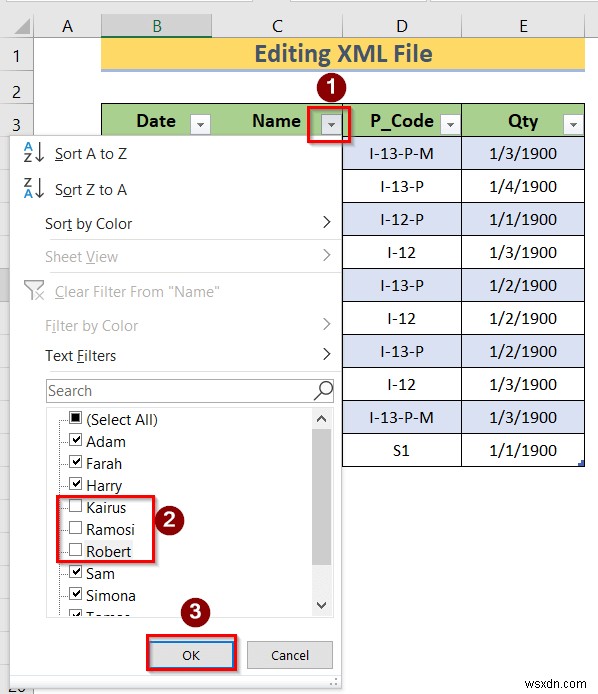This screenshot has height=694, width=598.
Task: Open the P_Code column filter dropdown
Action: (450, 124)
